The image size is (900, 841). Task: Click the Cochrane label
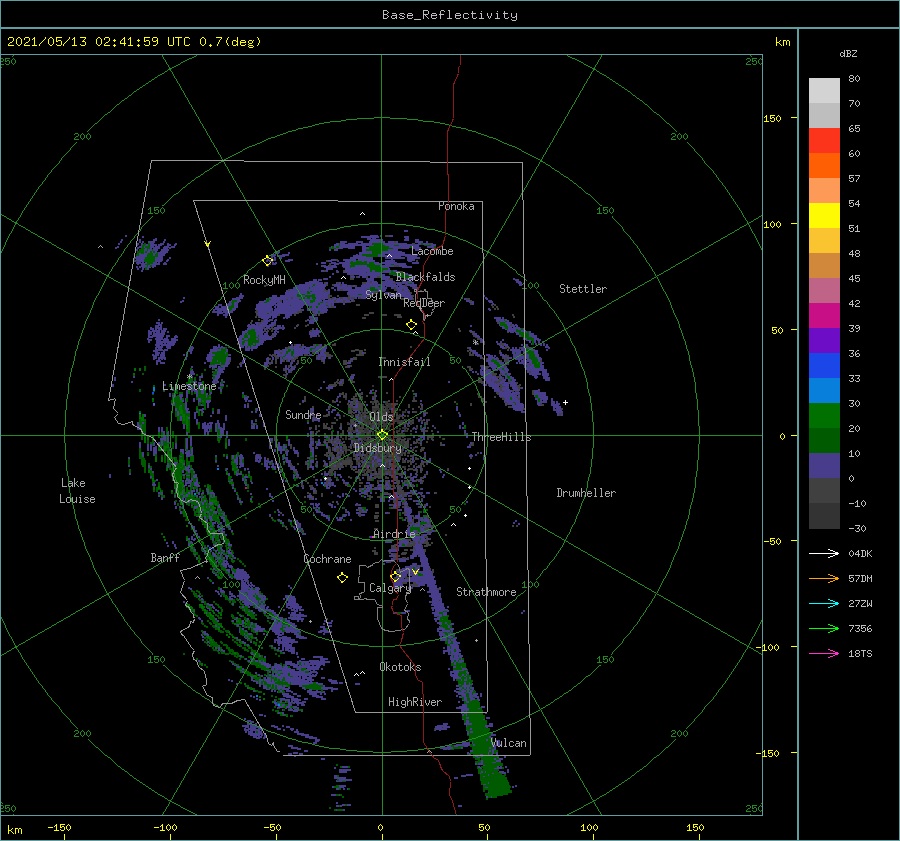(x=327, y=559)
